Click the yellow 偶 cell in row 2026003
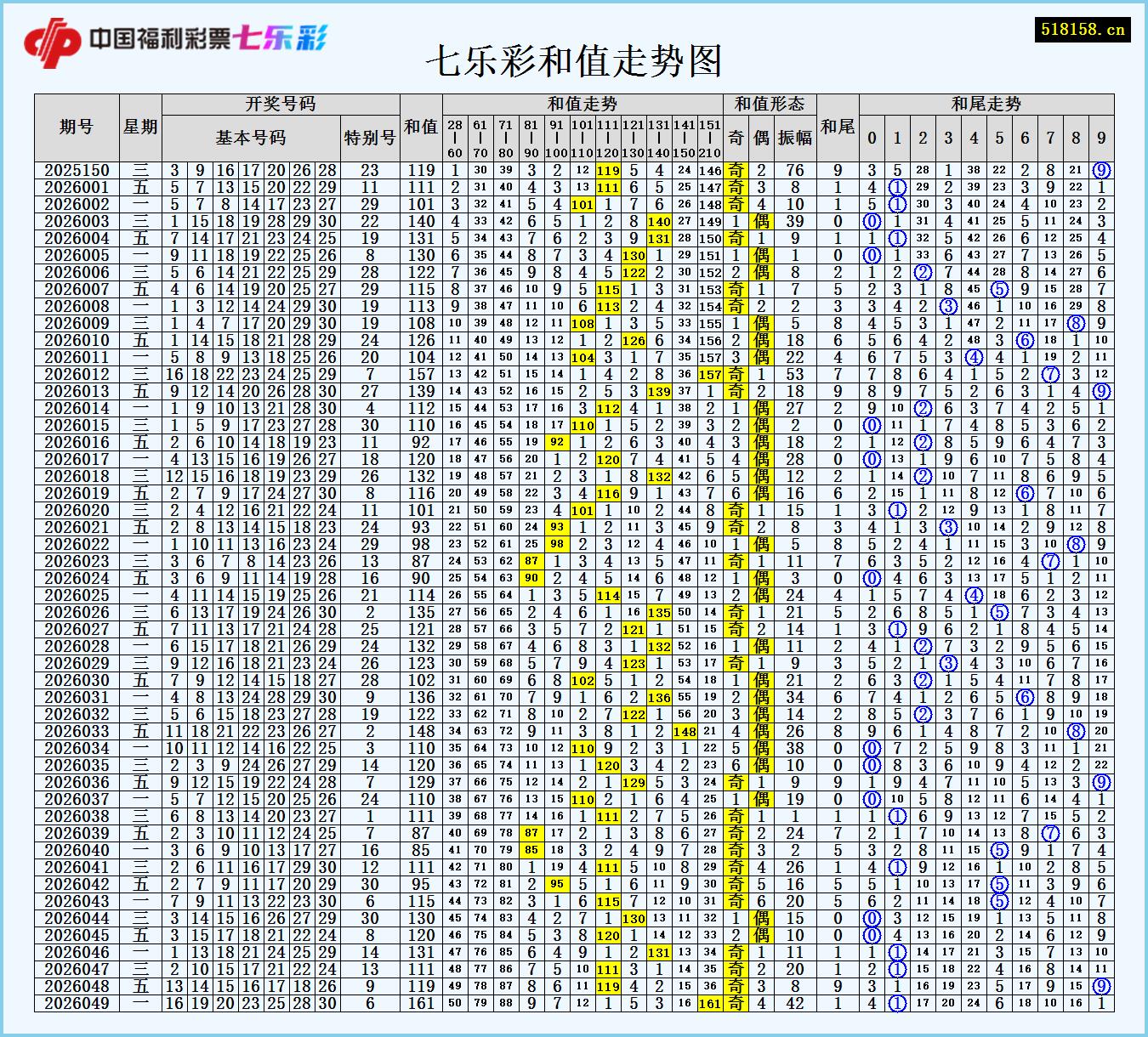Image resolution: width=1148 pixels, height=1037 pixels. coord(761,222)
